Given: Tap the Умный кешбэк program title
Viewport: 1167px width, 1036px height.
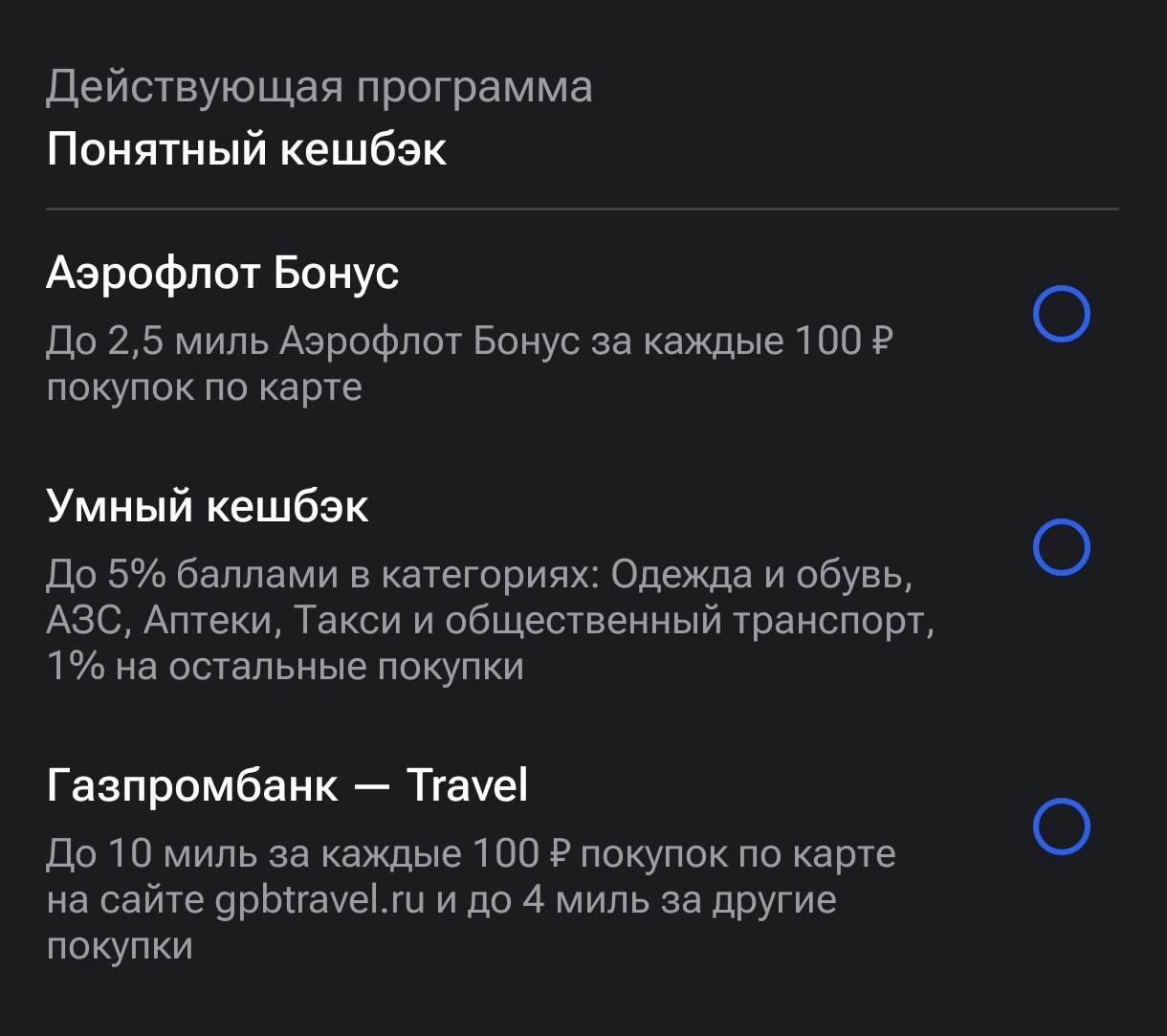Looking at the screenshot, I should pyautogui.click(x=207, y=507).
